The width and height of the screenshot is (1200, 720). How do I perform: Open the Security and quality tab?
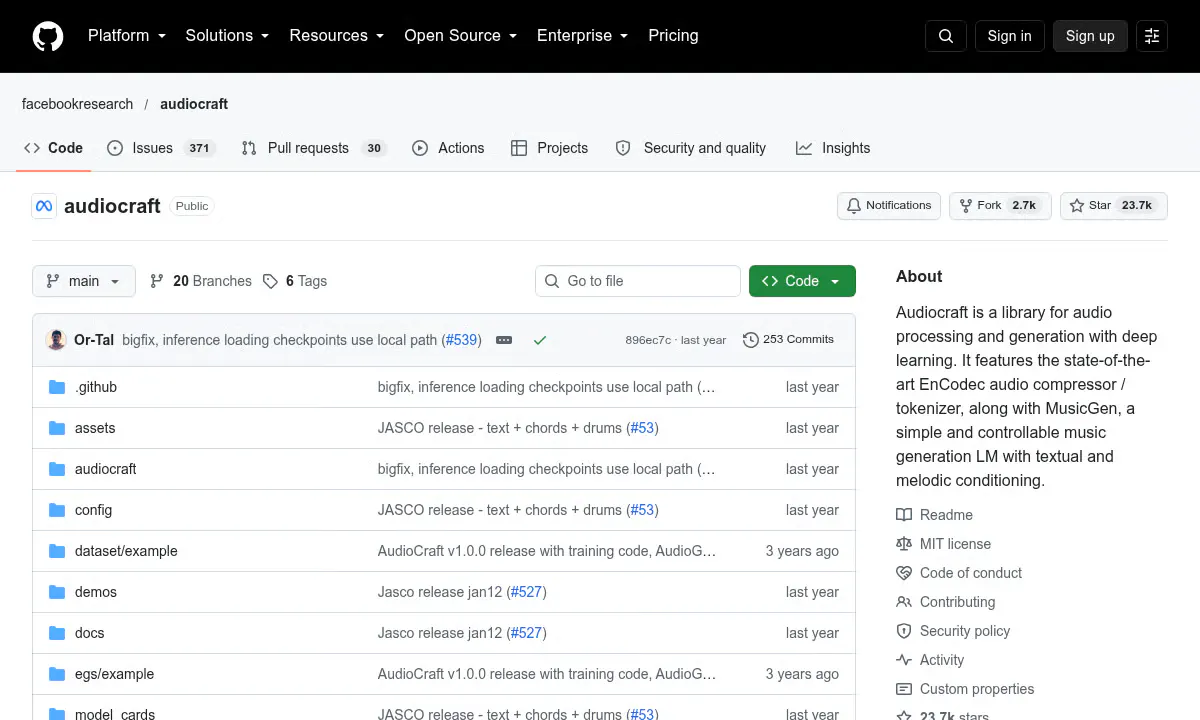[690, 148]
